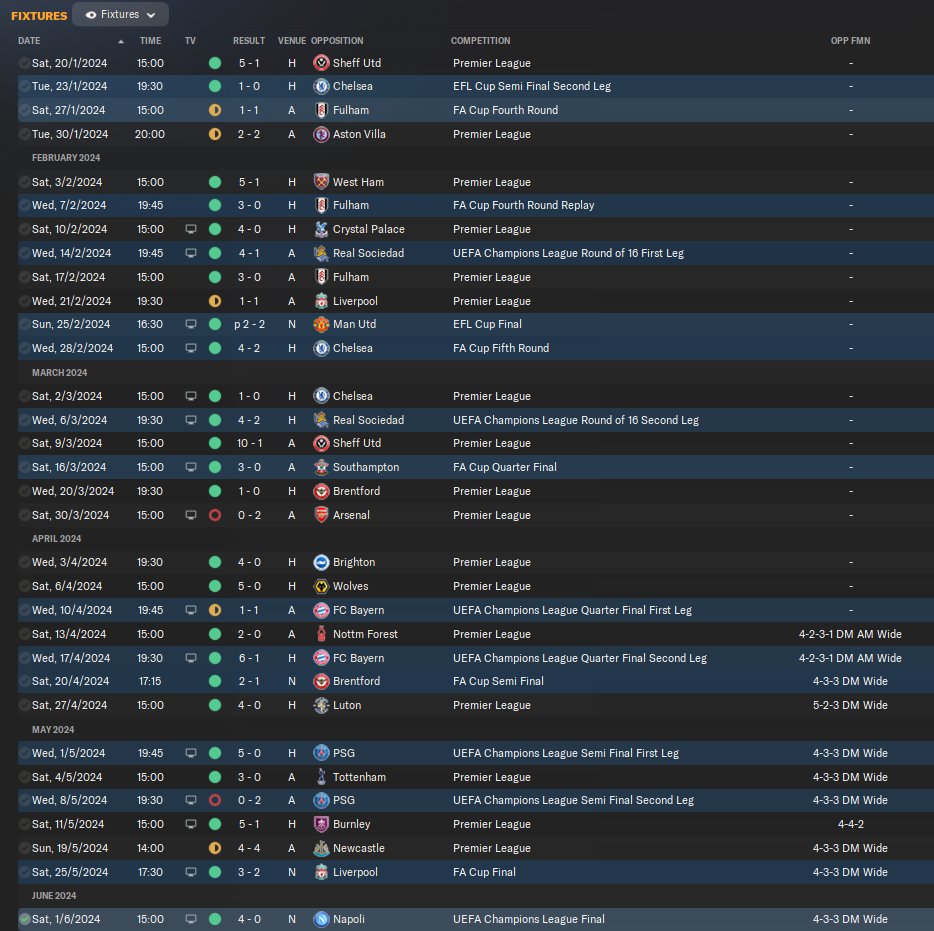Sort by the RESULT column header
This screenshot has height=931, width=934.
248,41
